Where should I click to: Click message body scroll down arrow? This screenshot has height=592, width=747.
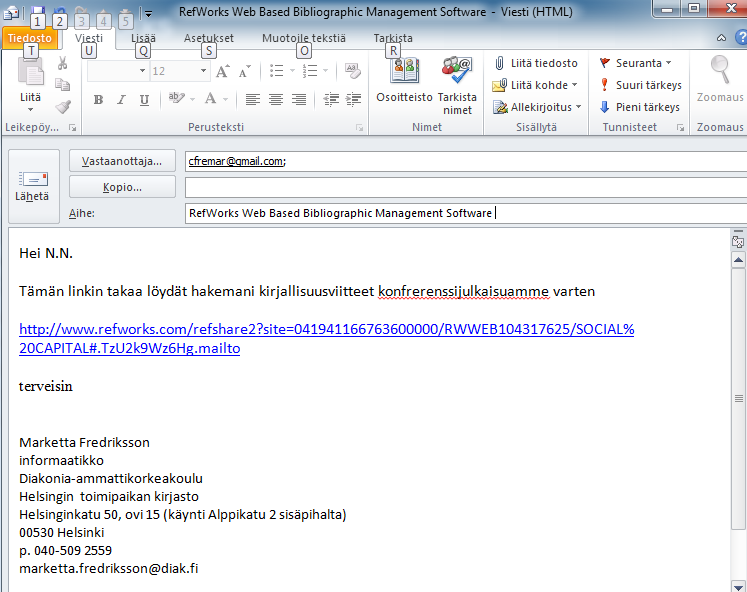[x=738, y=586]
